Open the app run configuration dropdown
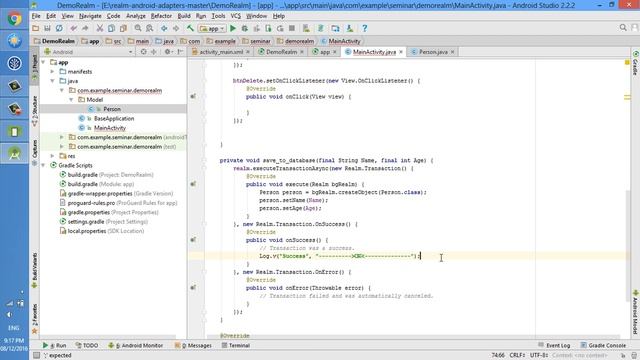 click(212, 29)
